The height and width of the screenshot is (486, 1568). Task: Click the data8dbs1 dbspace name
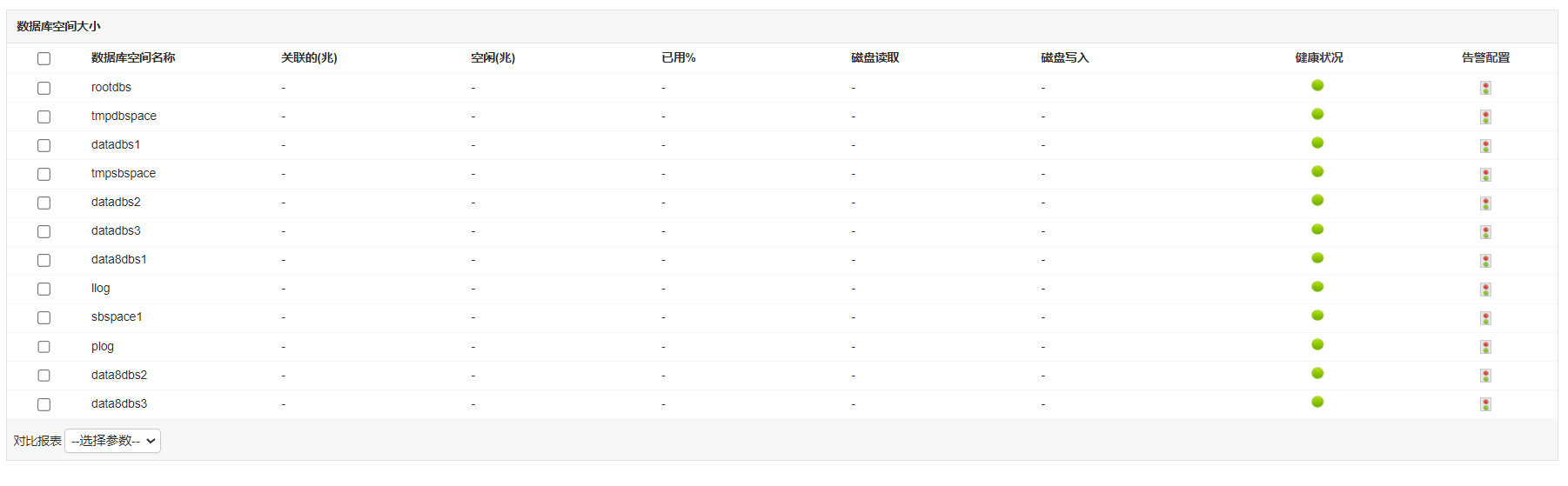pyautogui.click(x=119, y=259)
